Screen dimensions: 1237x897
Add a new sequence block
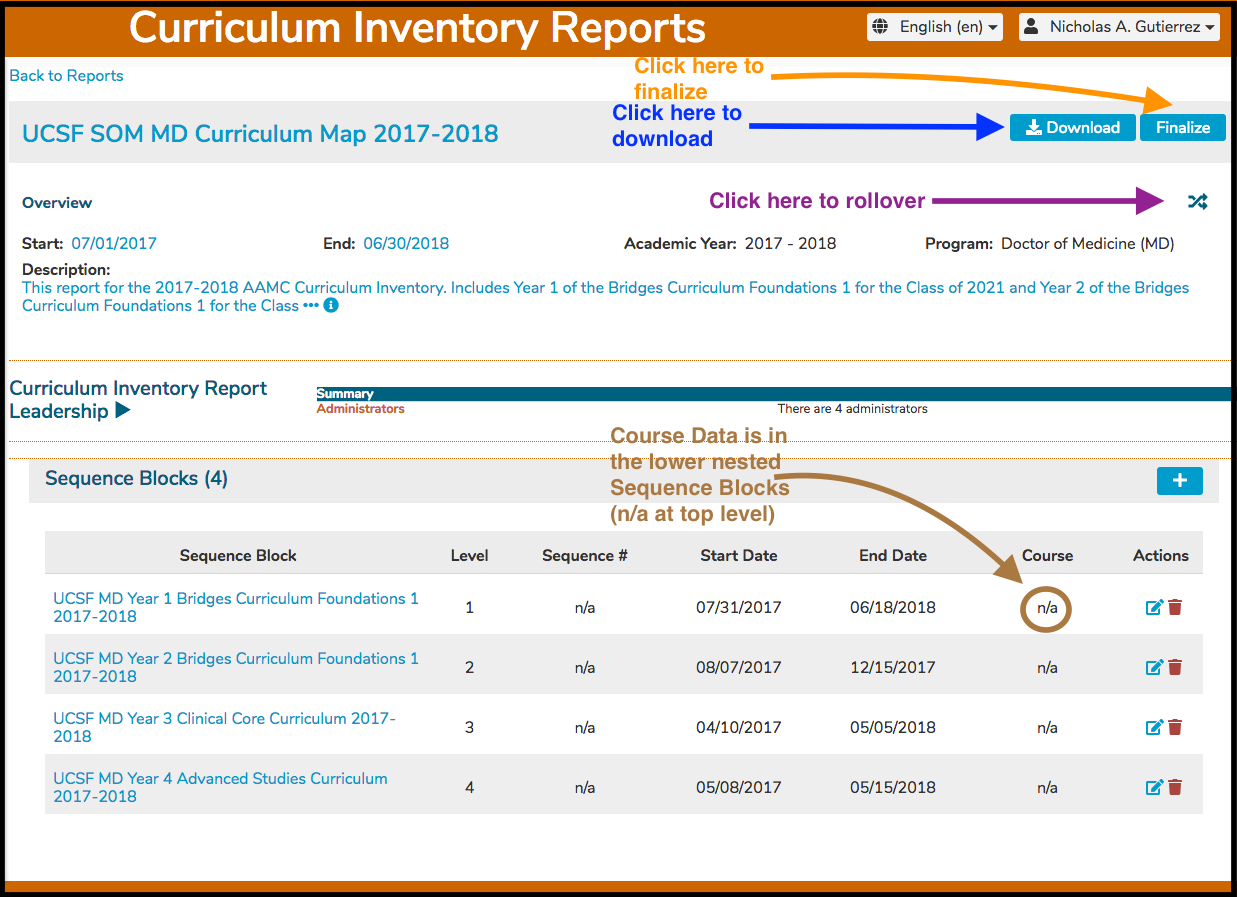[1180, 480]
